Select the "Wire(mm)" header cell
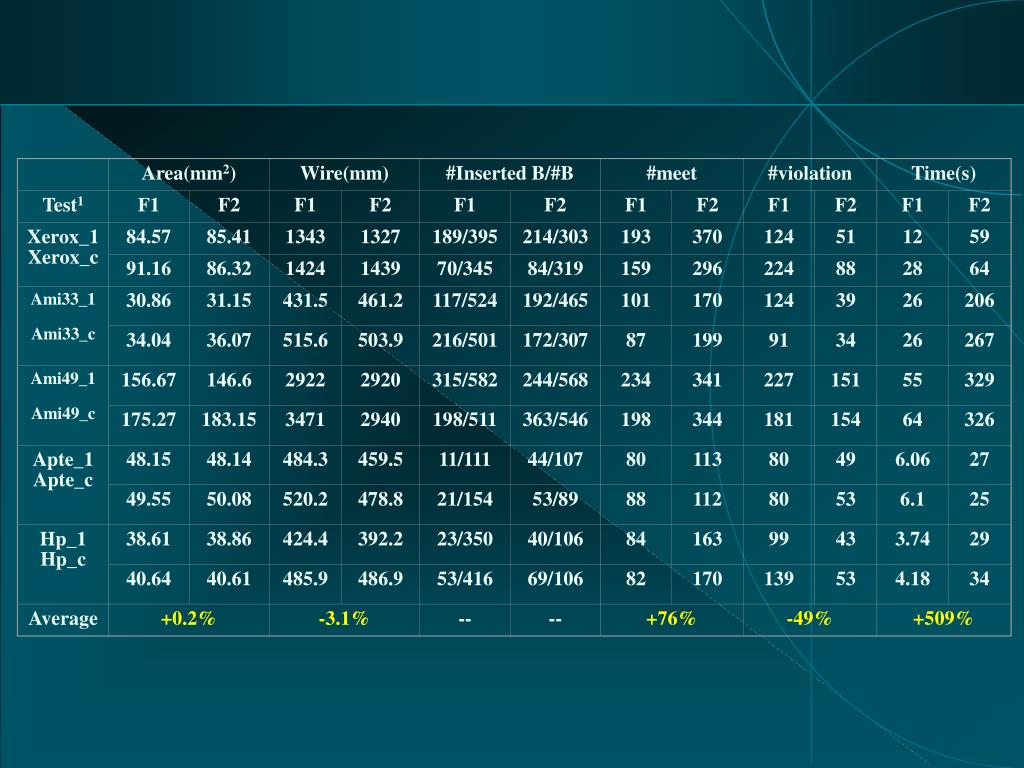Screen dimensions: 1024x768 [344, 174]
